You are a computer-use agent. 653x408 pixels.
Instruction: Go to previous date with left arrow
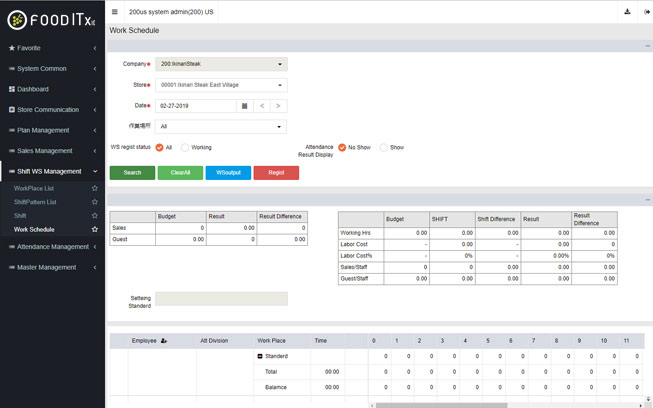tap(262, 105)
